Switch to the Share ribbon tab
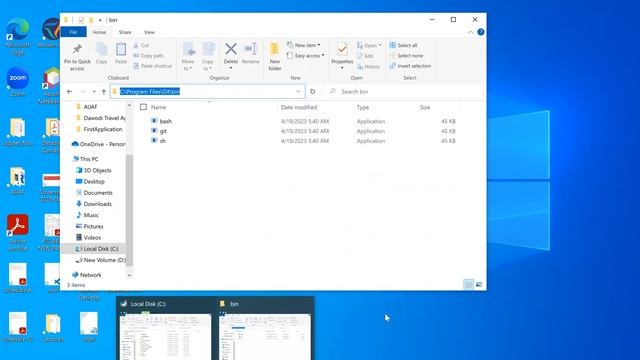This screenshot has height=360, width=640. [125, 32]
